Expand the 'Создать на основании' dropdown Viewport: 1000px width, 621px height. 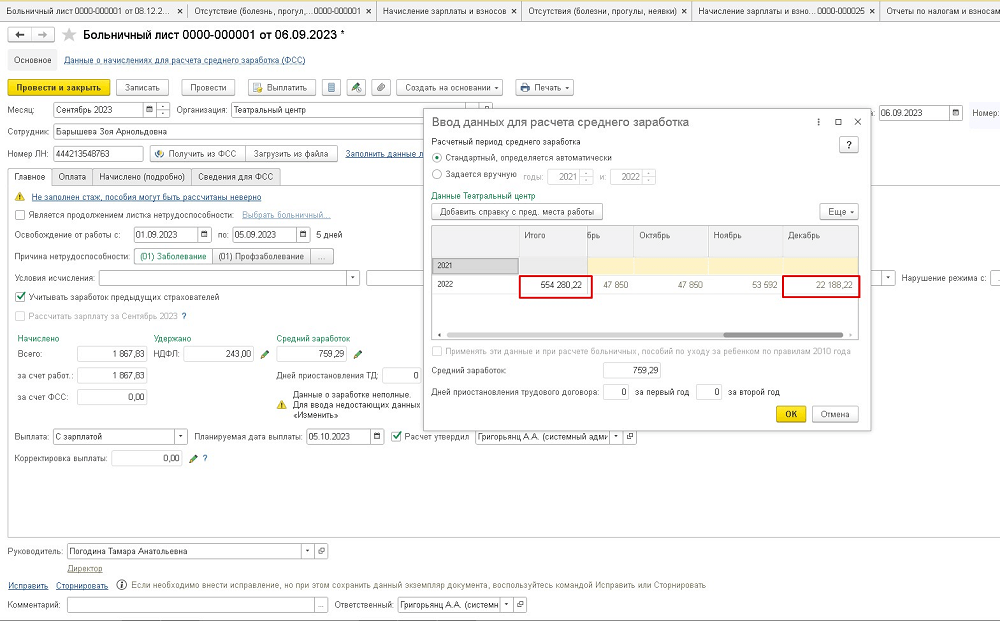click(x=448, y=88)
